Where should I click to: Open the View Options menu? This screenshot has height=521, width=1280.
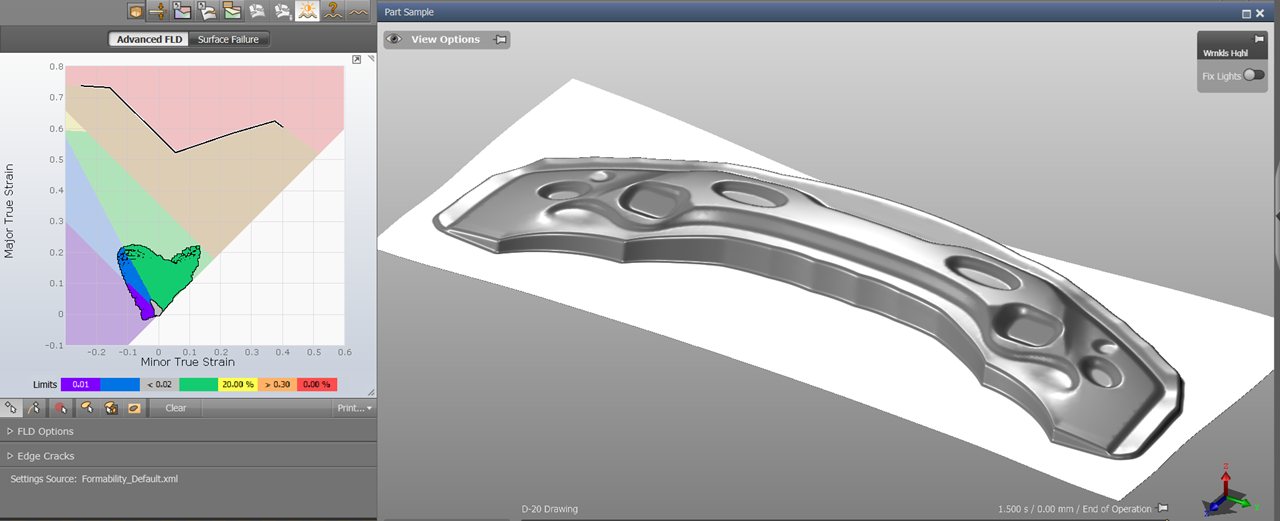coord(446,40)
